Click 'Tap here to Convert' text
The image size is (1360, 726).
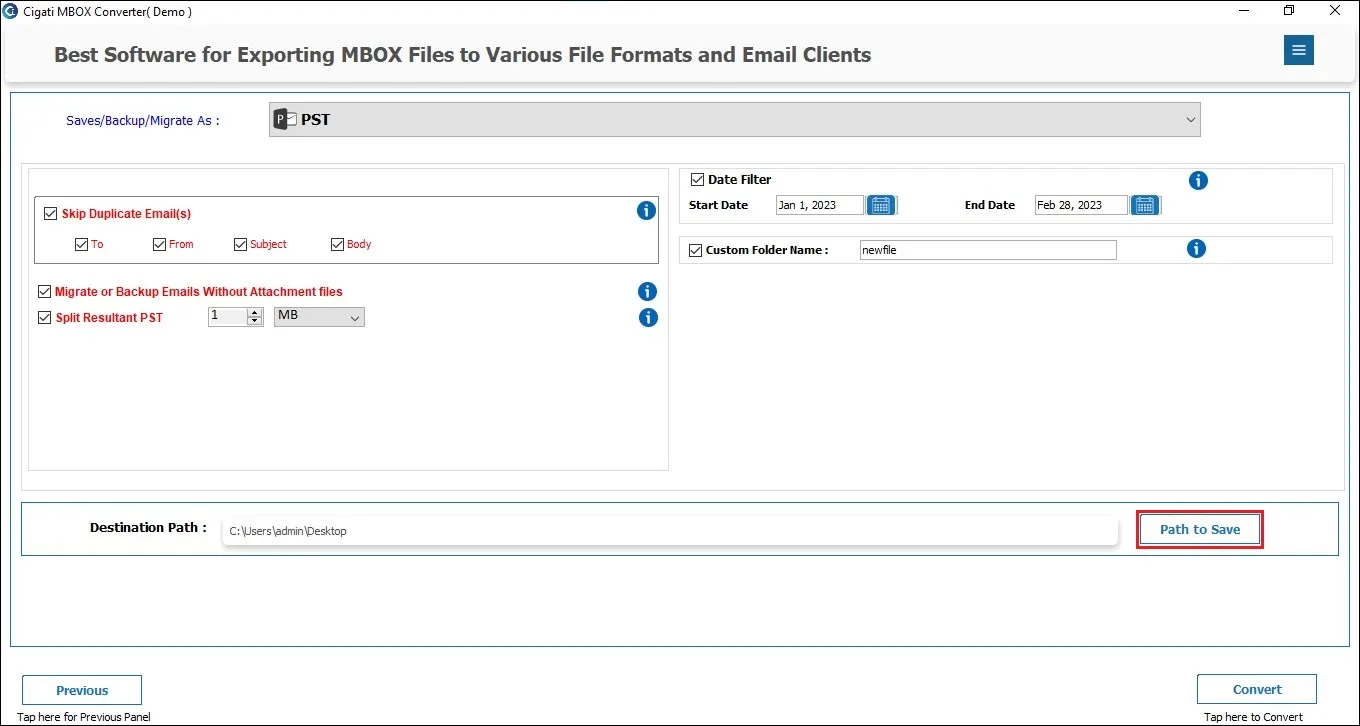1253,717
